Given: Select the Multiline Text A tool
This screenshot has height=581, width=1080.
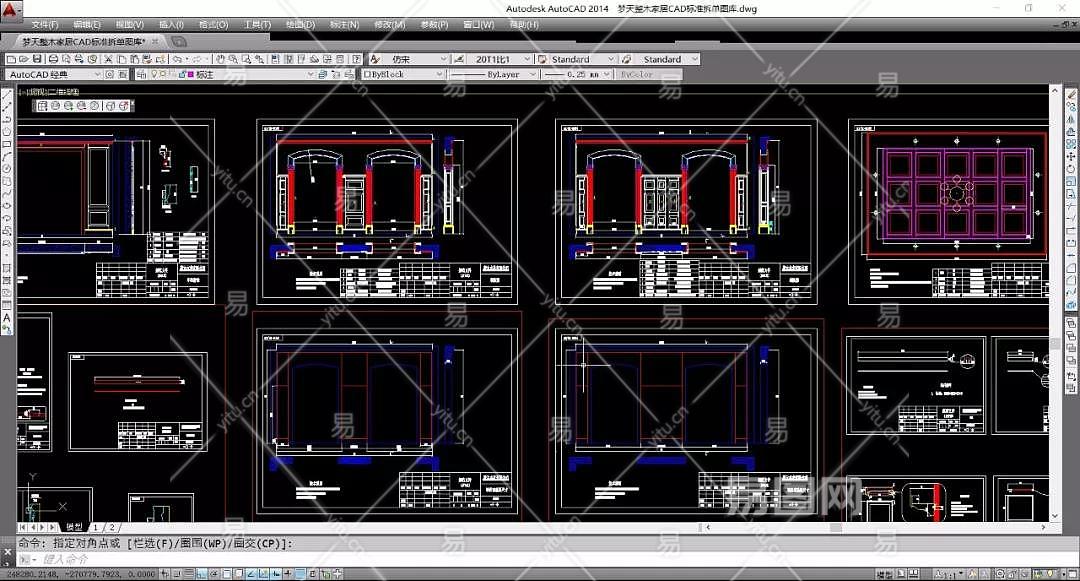Looking at the screenshot, I should (x=7, y=317).
